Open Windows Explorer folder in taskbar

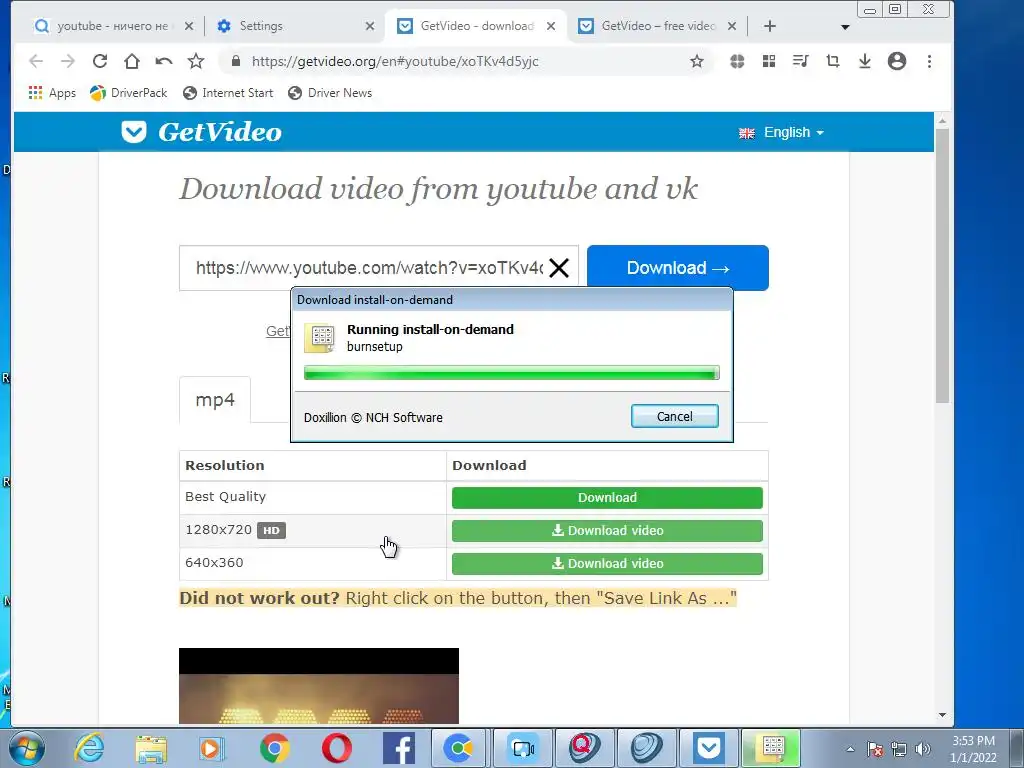coord(151,748)
